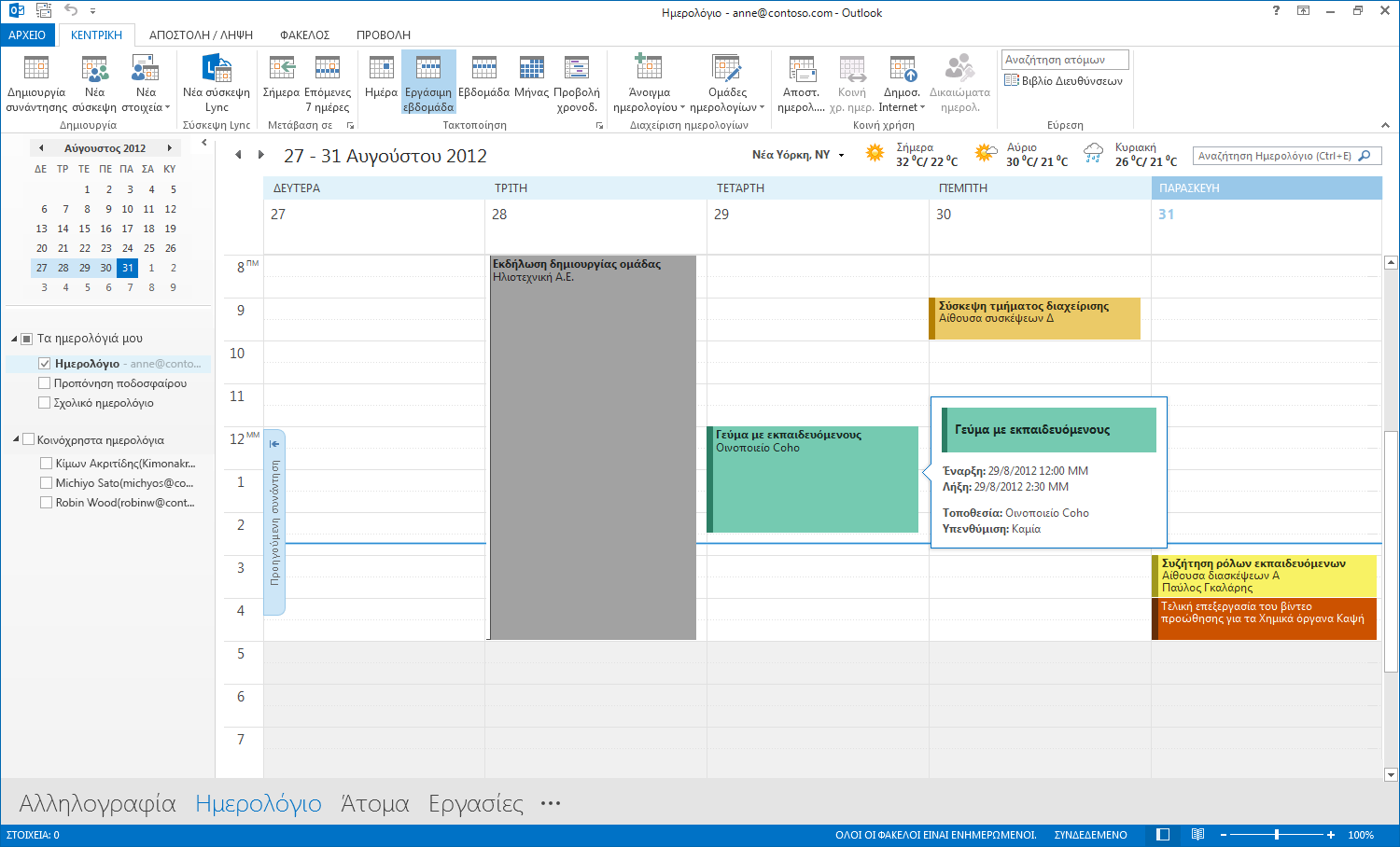Check Κίμων Ακριτίδης shared calendar
Screen dimensions: 1400x847
click(47, 463)
